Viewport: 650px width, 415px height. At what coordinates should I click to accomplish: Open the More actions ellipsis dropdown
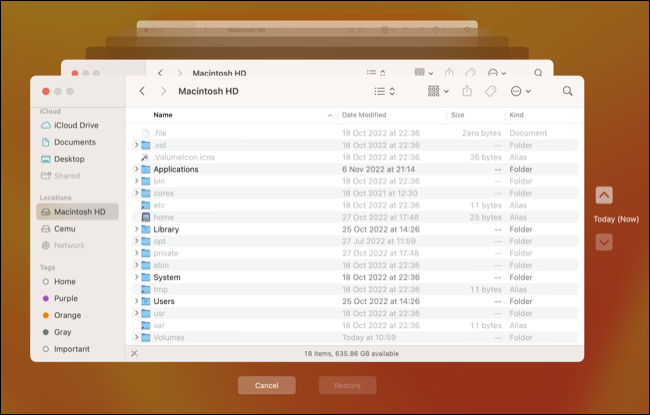[520, 91]
